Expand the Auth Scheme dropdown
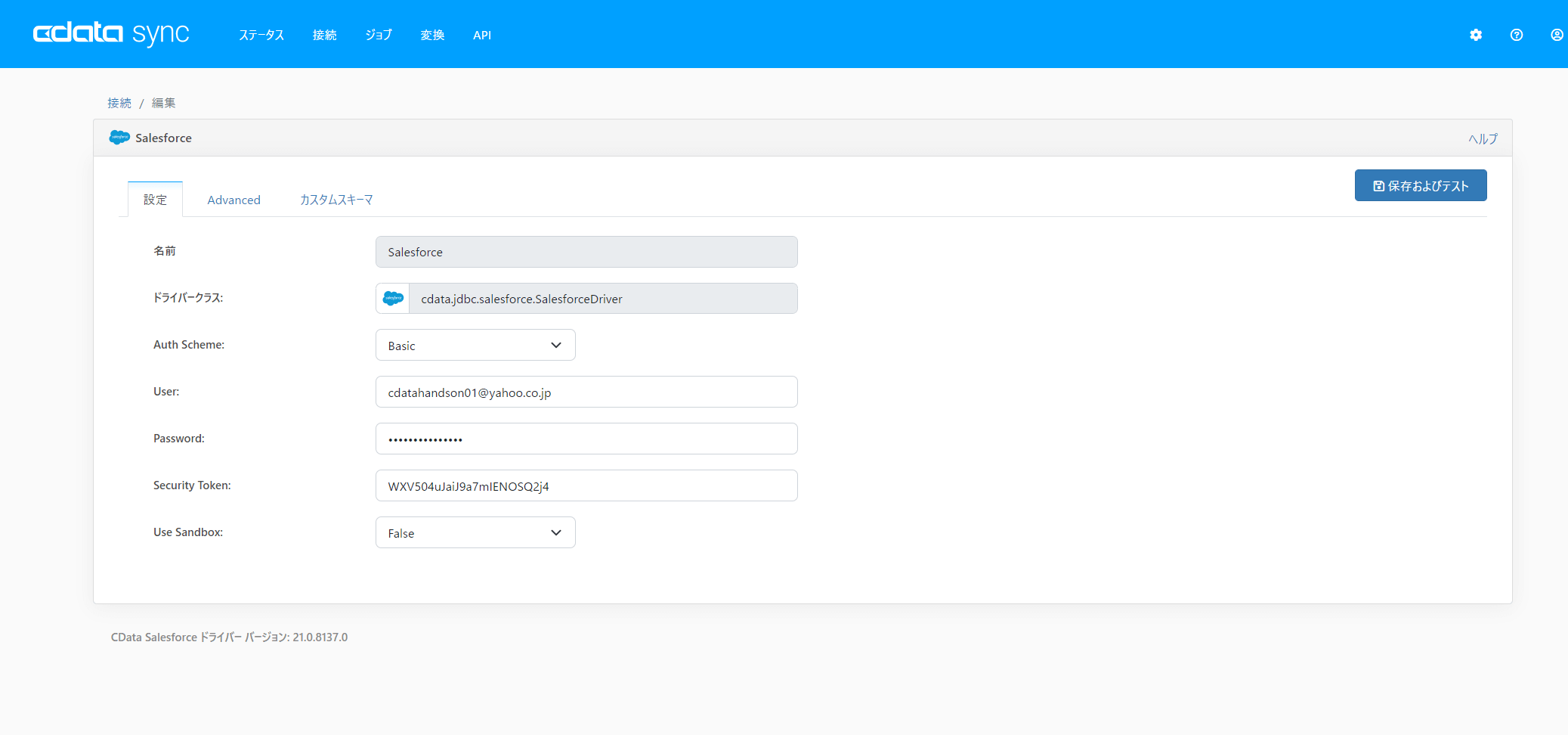 coord(475,346)
